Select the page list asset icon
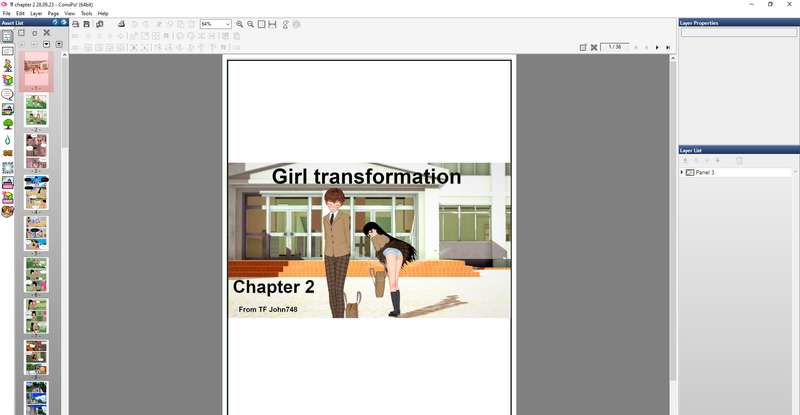This screenshot has height=415, width=800. (7, 36)
